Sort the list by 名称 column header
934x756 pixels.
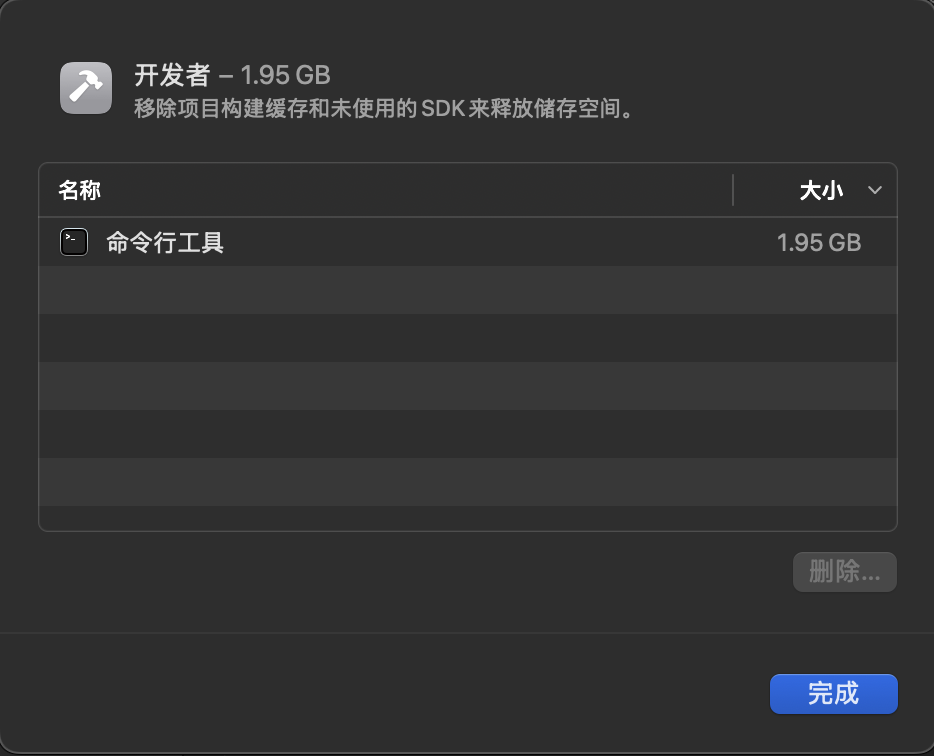80,191
